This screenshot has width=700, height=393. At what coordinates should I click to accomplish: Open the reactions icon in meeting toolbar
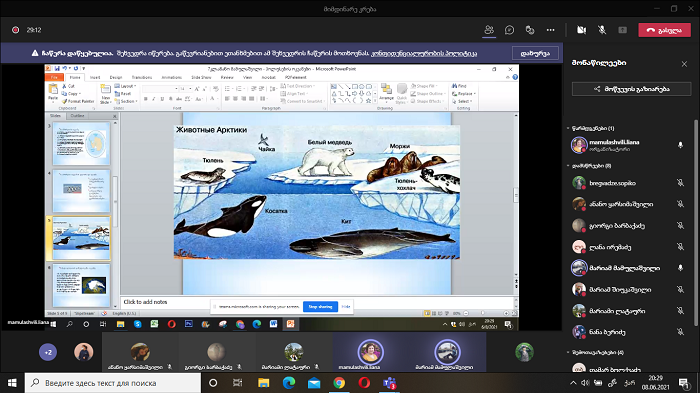530,30
